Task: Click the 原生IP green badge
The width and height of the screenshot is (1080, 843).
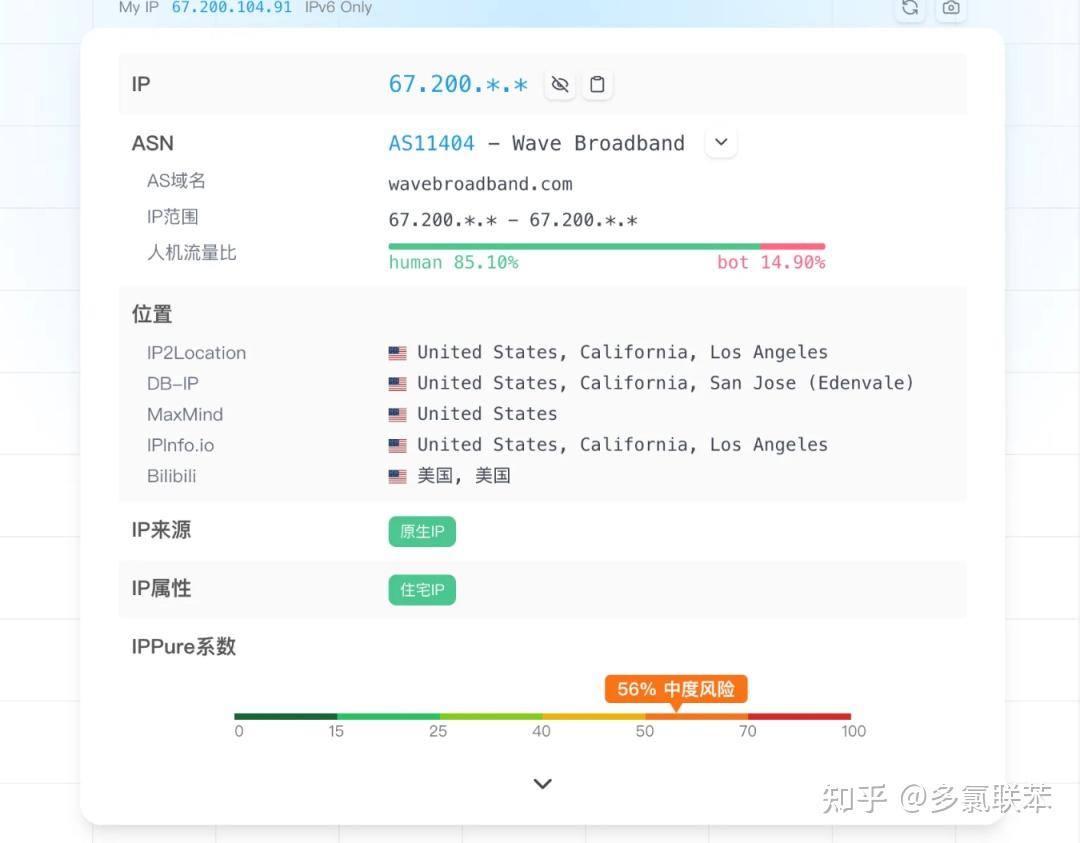Action: (x=422, y=532)
